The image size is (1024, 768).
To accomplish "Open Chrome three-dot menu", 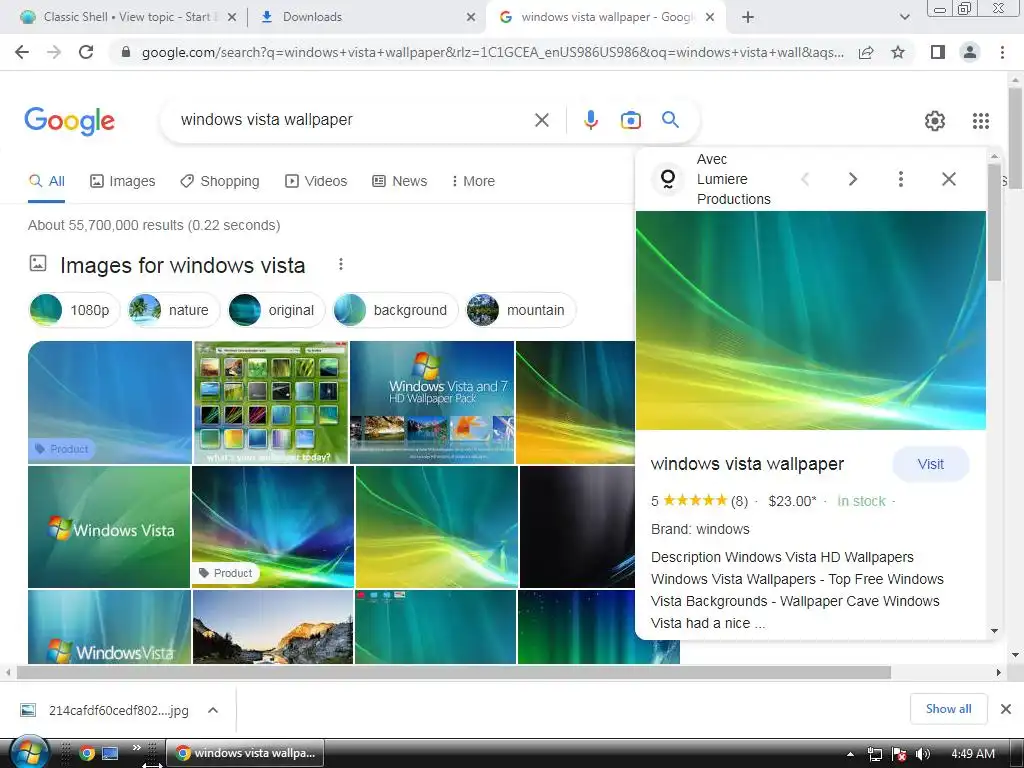I will [1002, 52].
